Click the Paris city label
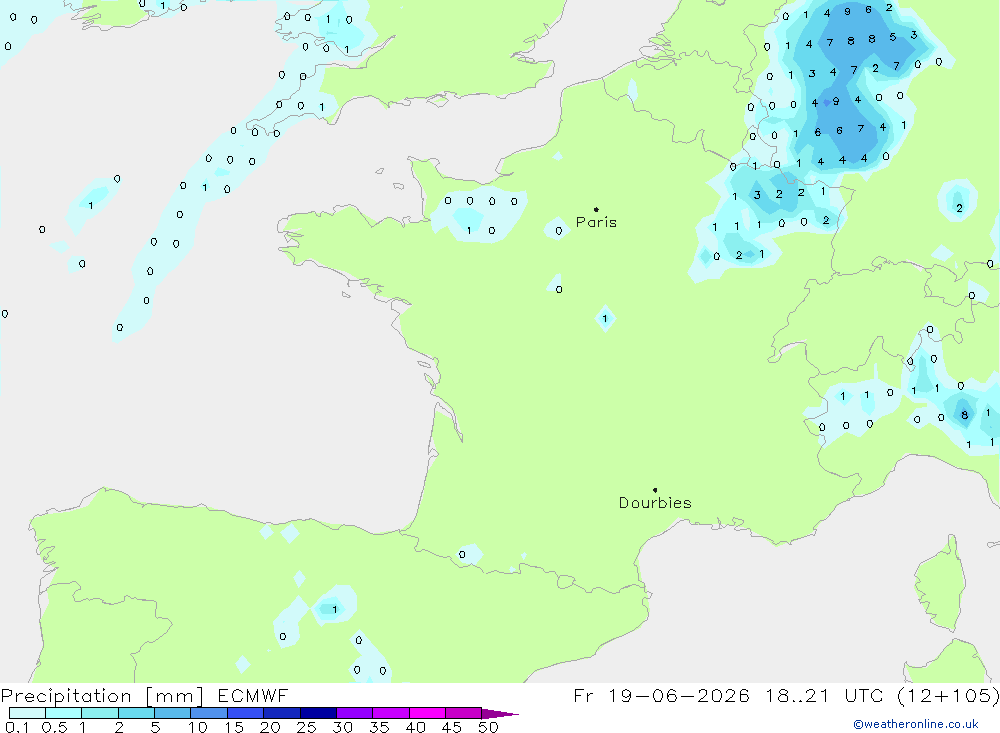1000x733 pixels. [x=596, y=222]
